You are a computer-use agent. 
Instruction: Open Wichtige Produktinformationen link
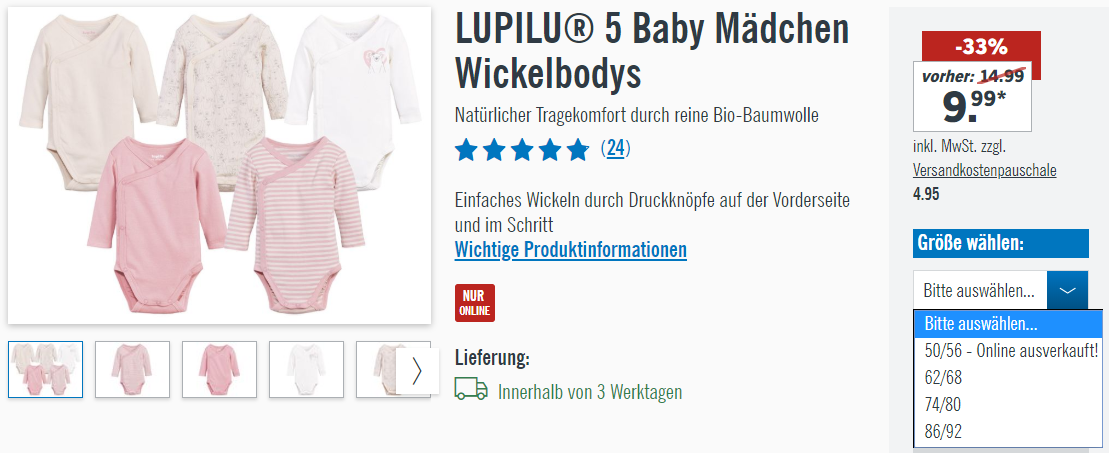[570, 250]
